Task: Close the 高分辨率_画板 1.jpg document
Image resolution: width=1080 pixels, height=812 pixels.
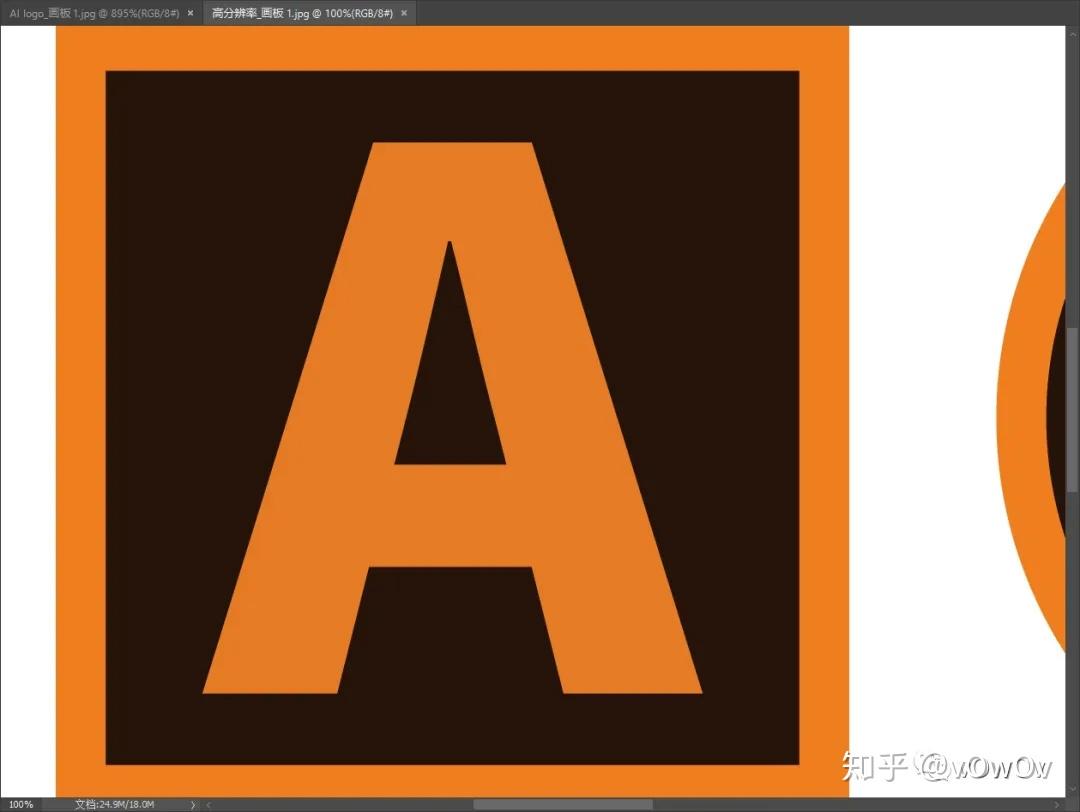Action: click(x=403, y=13)
